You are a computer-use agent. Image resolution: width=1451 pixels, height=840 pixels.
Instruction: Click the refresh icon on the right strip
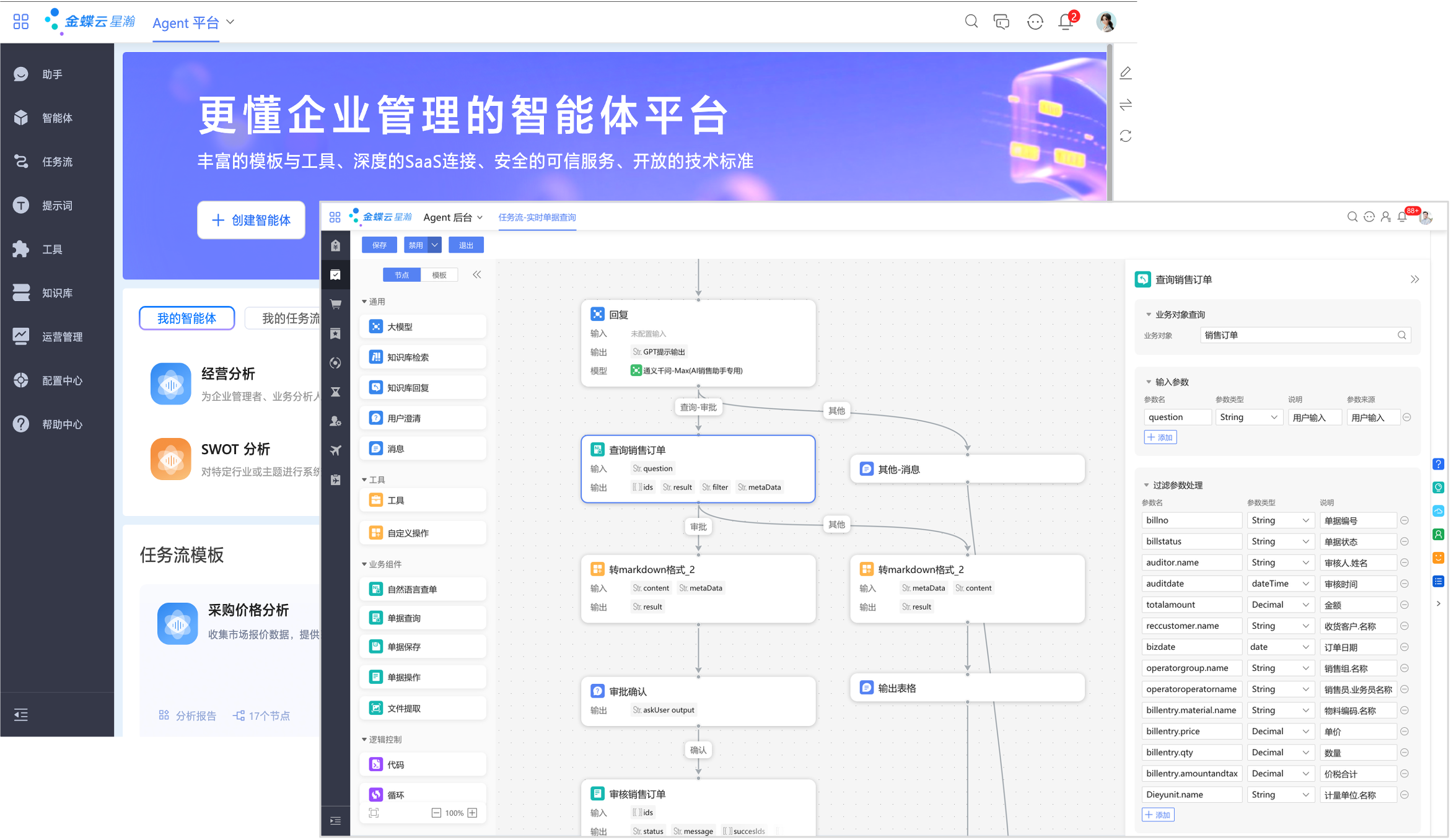[x=1126, y=136]
